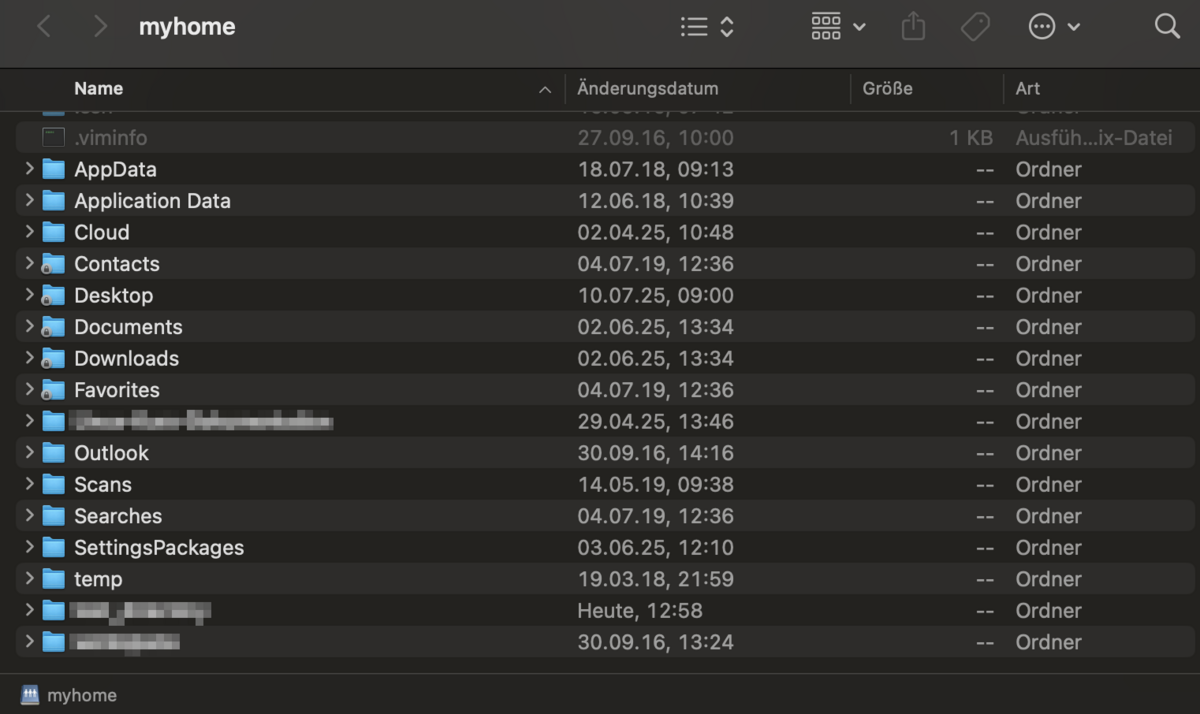Select the Documents folder icon
Screen dimensions: 1200x714
coord(53,327)
